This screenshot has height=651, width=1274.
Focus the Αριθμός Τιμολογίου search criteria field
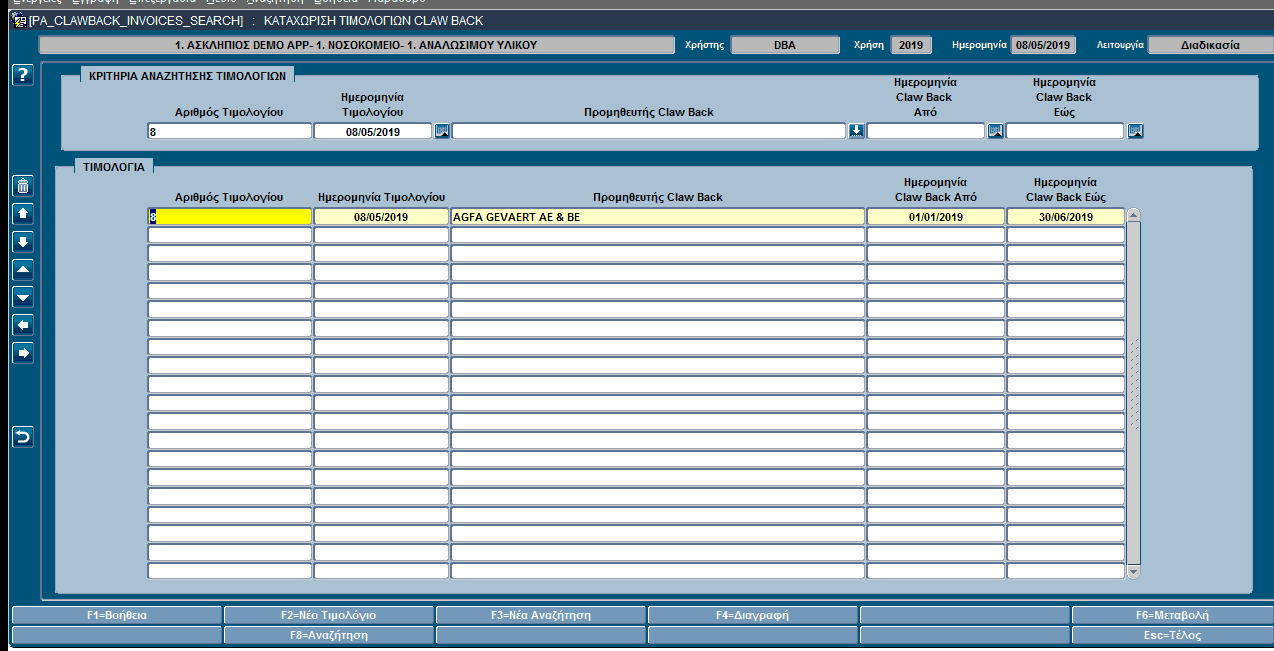230,131
